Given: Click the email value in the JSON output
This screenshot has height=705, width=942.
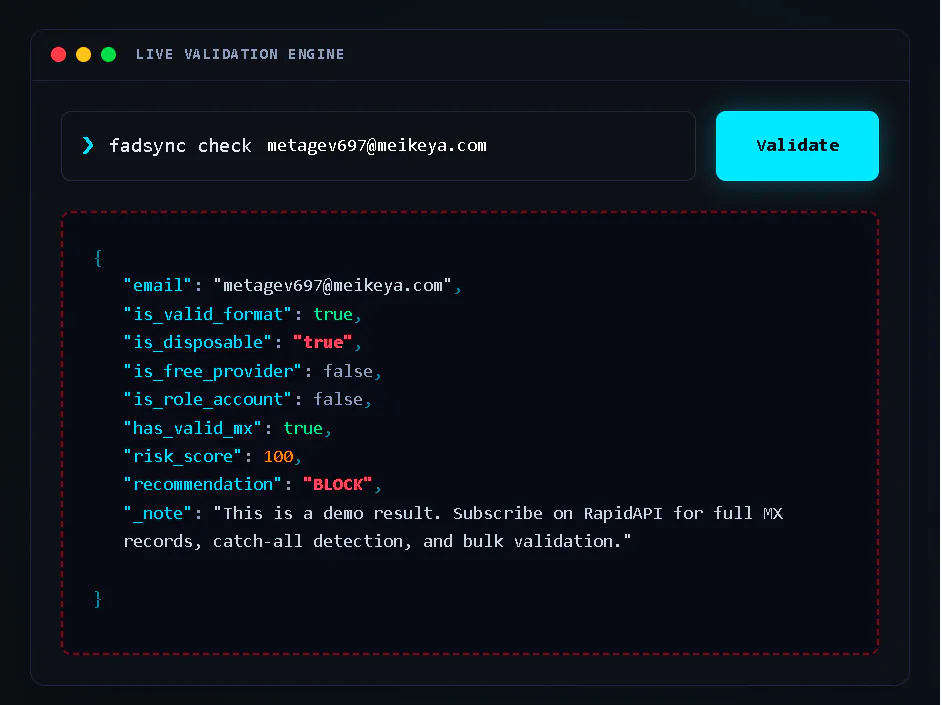Looking at the screenshot, I should point(332,285).
